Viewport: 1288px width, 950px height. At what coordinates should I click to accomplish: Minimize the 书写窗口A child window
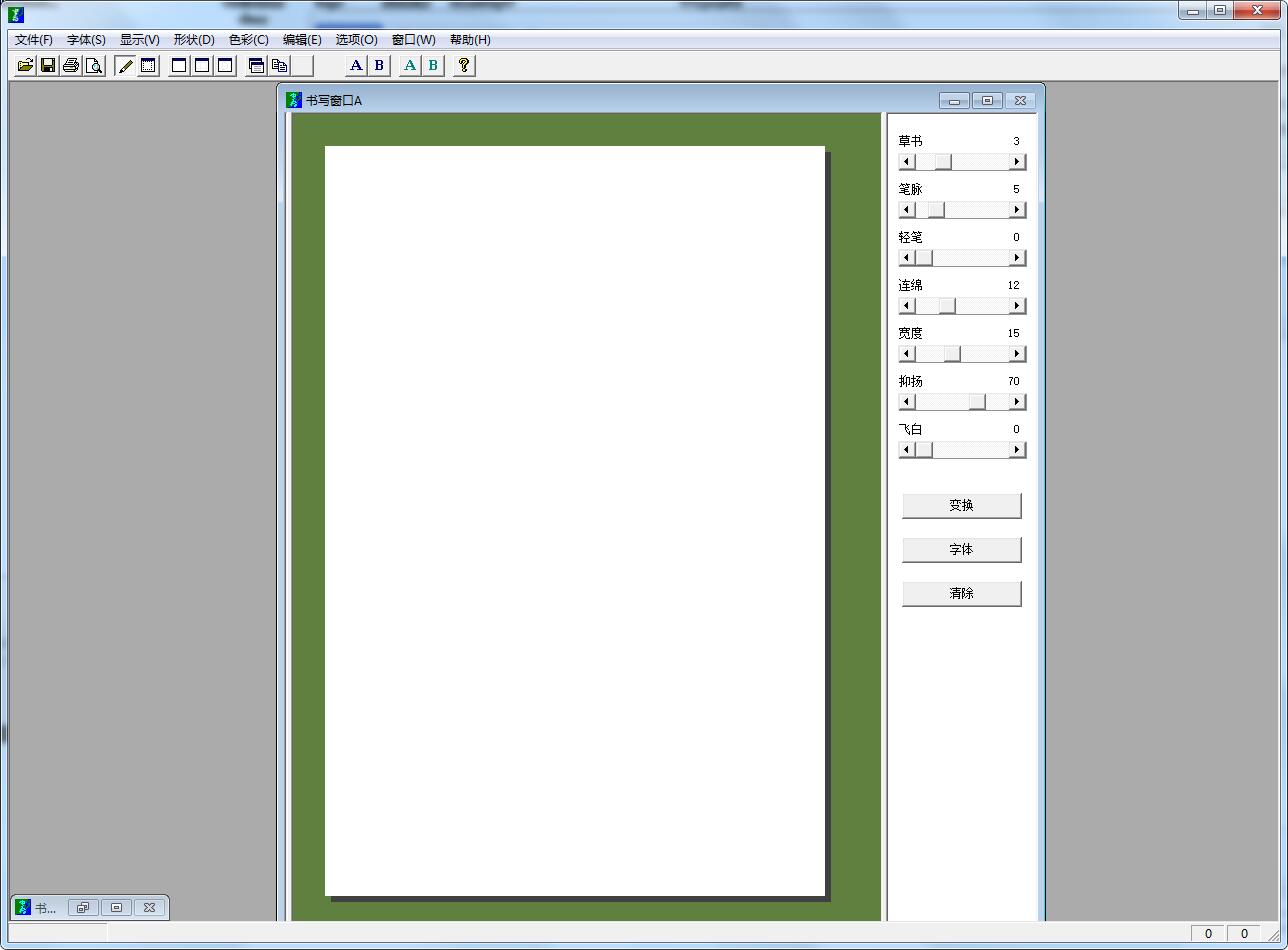coord(954,100)
